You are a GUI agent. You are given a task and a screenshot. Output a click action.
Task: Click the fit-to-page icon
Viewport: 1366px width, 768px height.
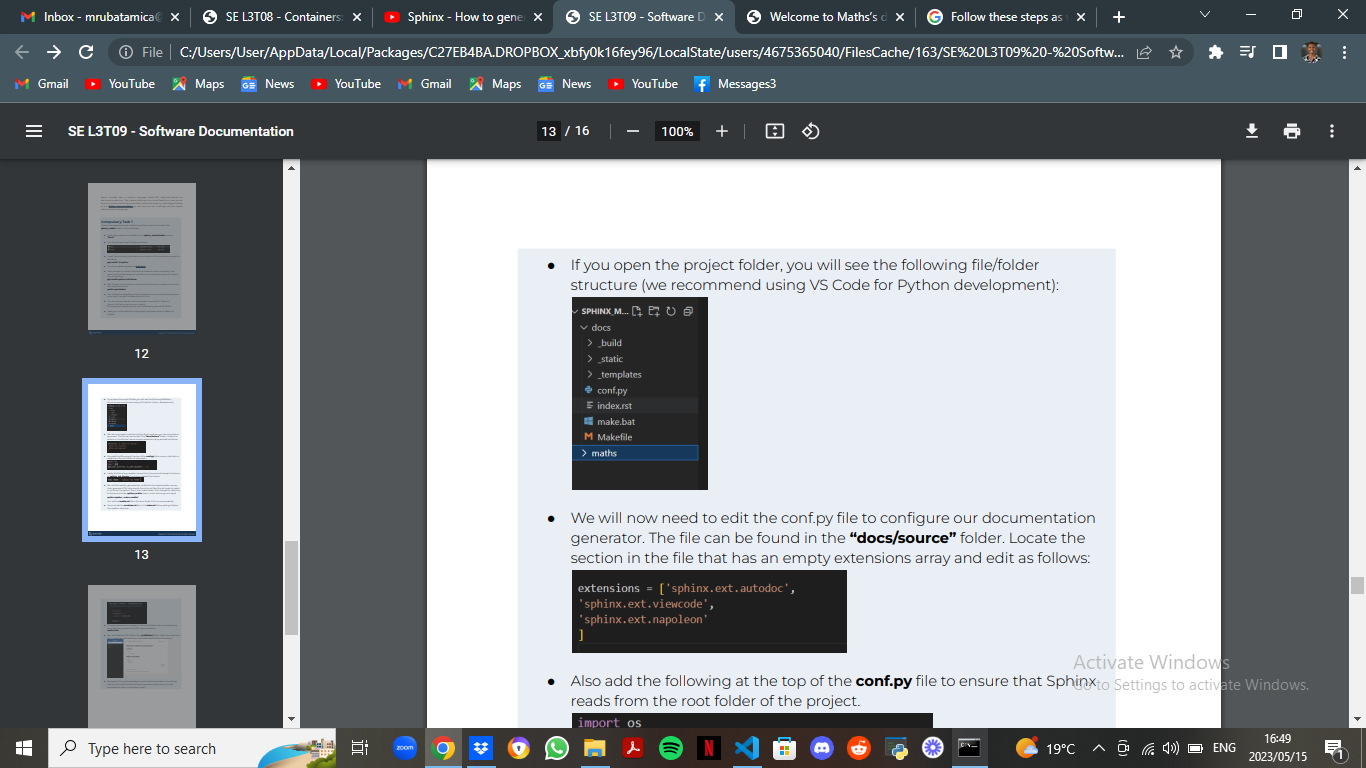(x=774, y=130)
